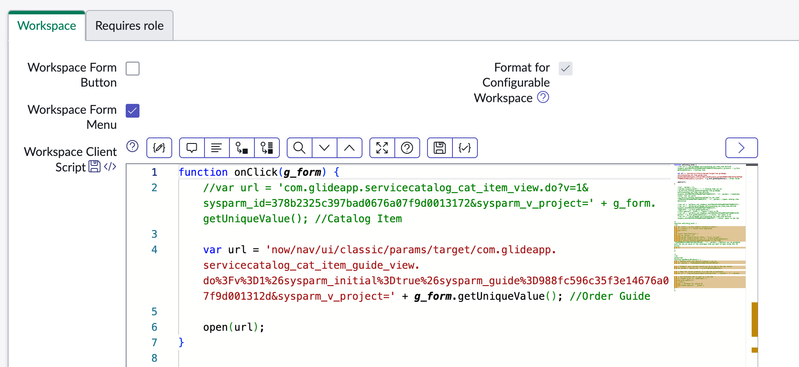Toggle full screen script editor
The height and width of the screenshot is (367, 799).
pos(382,148)
